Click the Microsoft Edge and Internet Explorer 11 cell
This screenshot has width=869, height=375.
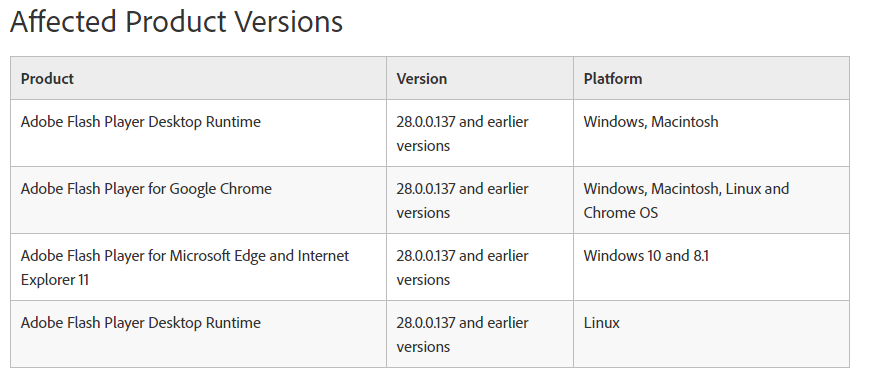[x=198, y=267]
